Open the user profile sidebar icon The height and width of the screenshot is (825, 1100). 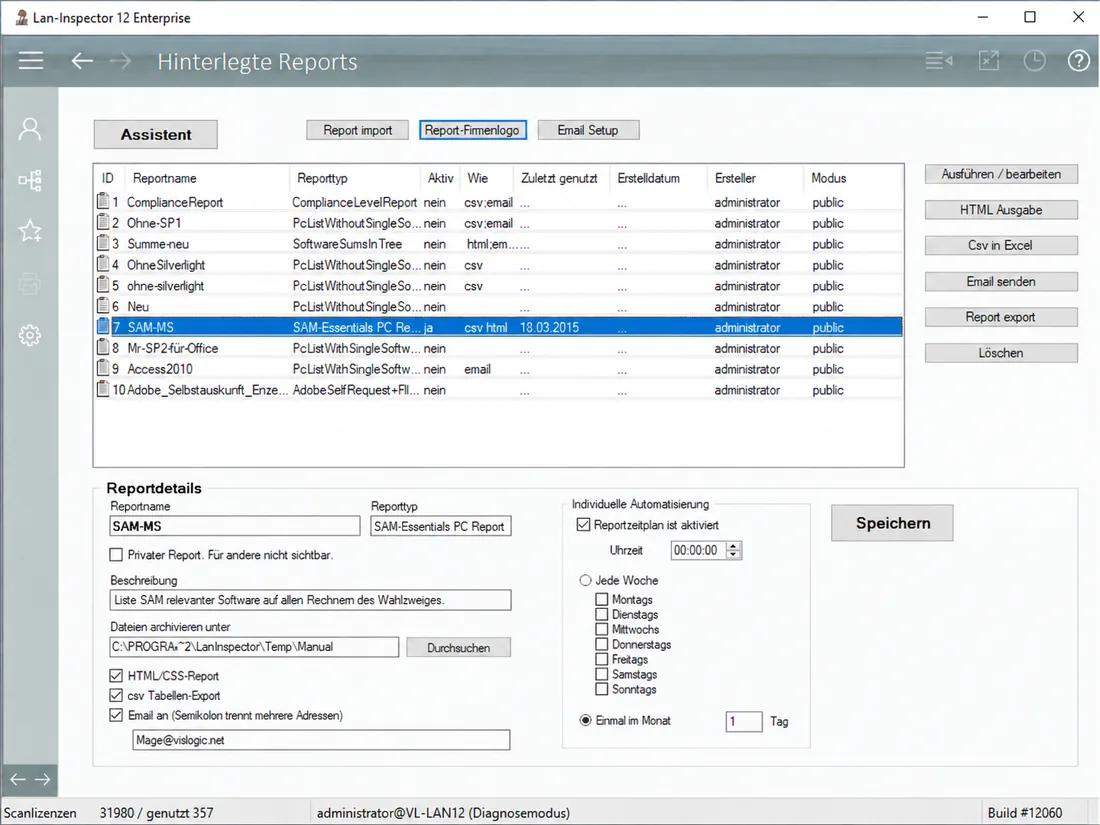[x=30, y=129]
